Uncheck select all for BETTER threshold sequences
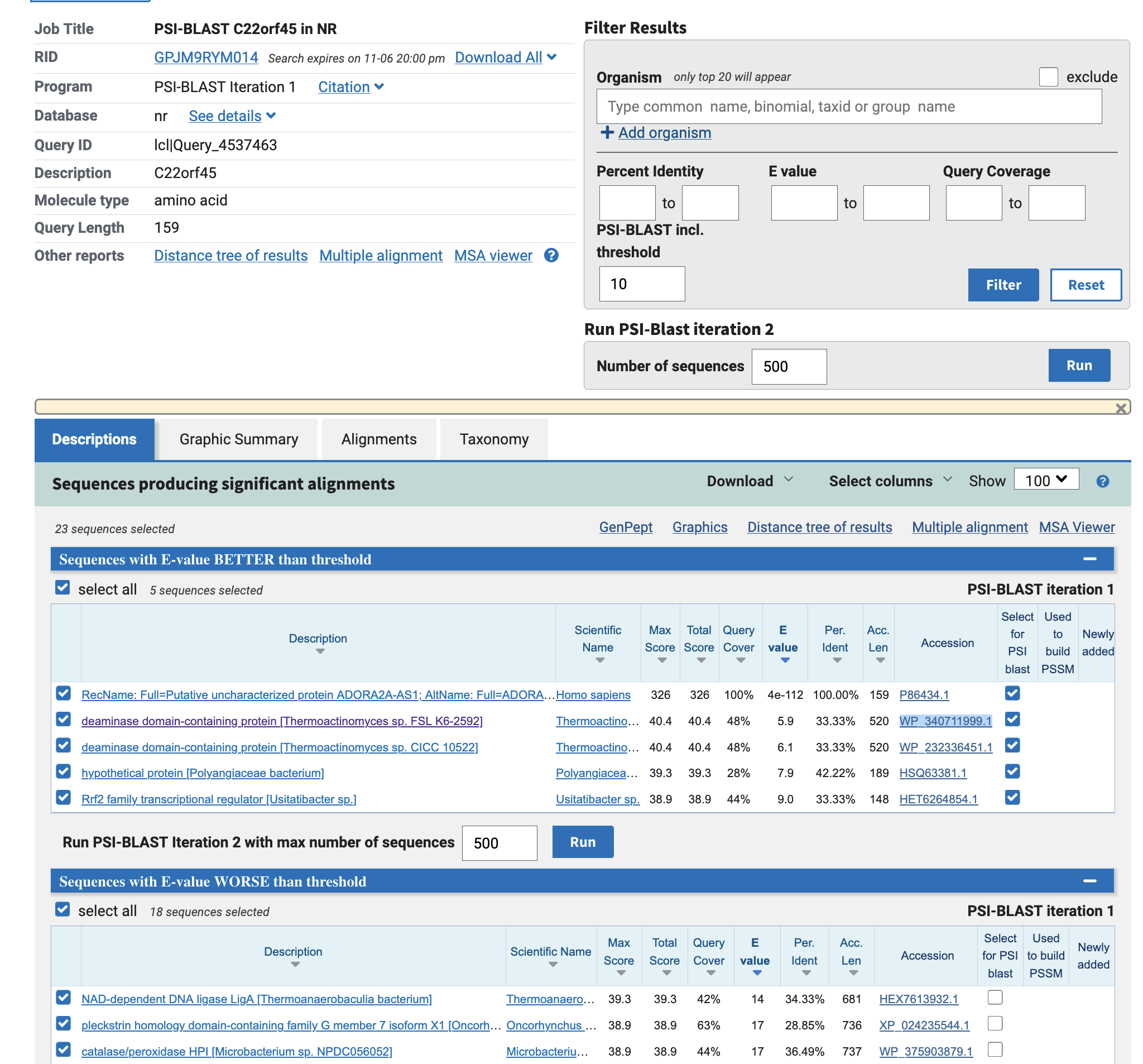Image resolution: width=1143 pixels, height=1064 pixels. (63, 588)
